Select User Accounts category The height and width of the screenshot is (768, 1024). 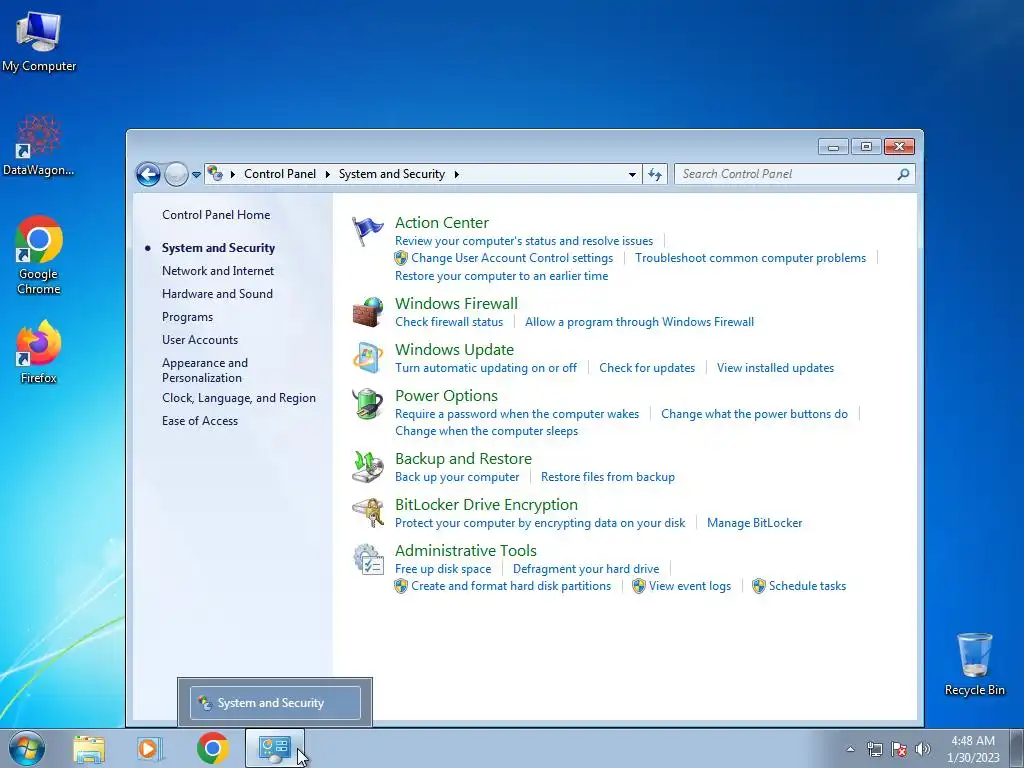[200, 340]
